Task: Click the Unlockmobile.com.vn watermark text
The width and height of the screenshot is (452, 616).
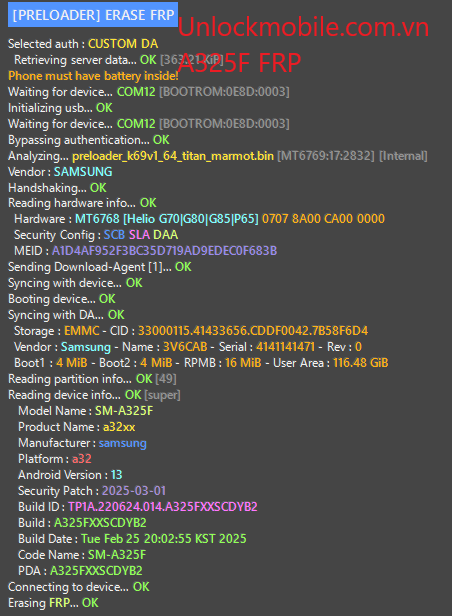Action: point(303,28)
